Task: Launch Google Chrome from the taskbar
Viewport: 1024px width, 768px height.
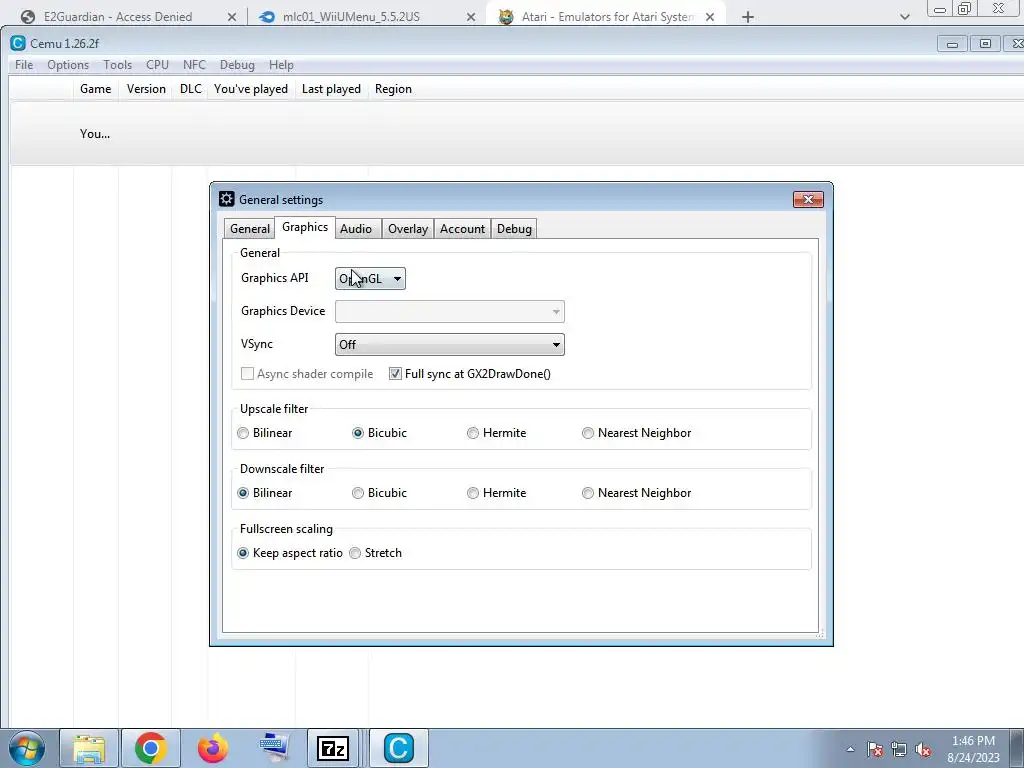Action: [x=151, y=748]
